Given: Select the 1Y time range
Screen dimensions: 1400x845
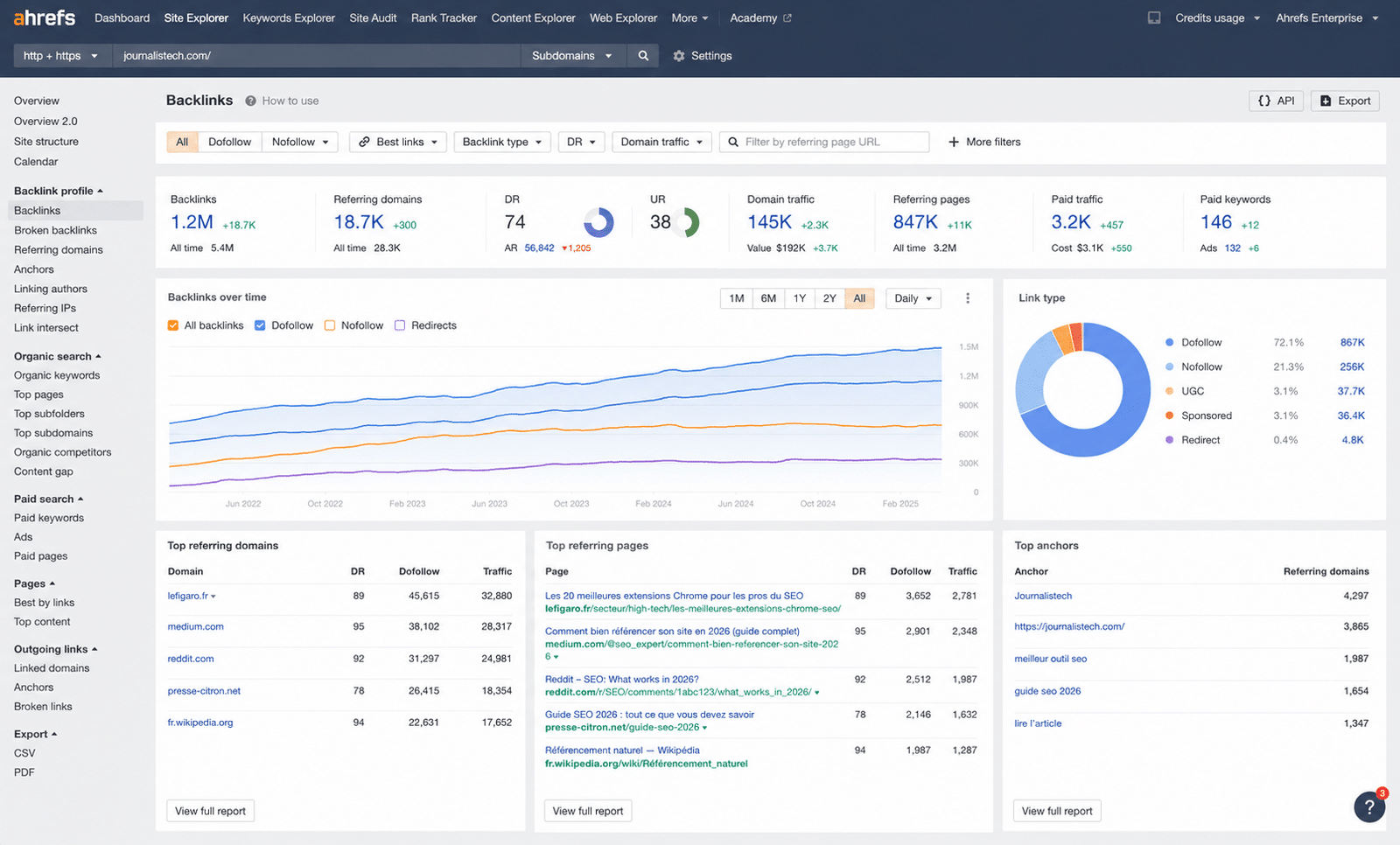Looking at the screenshot, I should (x=800, y=298).
